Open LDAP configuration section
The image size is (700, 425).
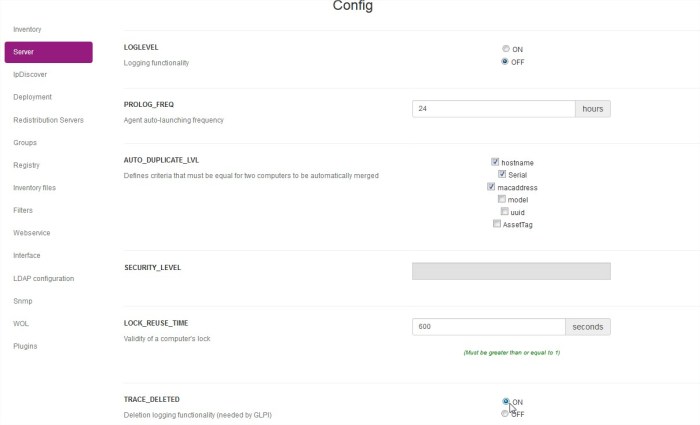(42, 278)
